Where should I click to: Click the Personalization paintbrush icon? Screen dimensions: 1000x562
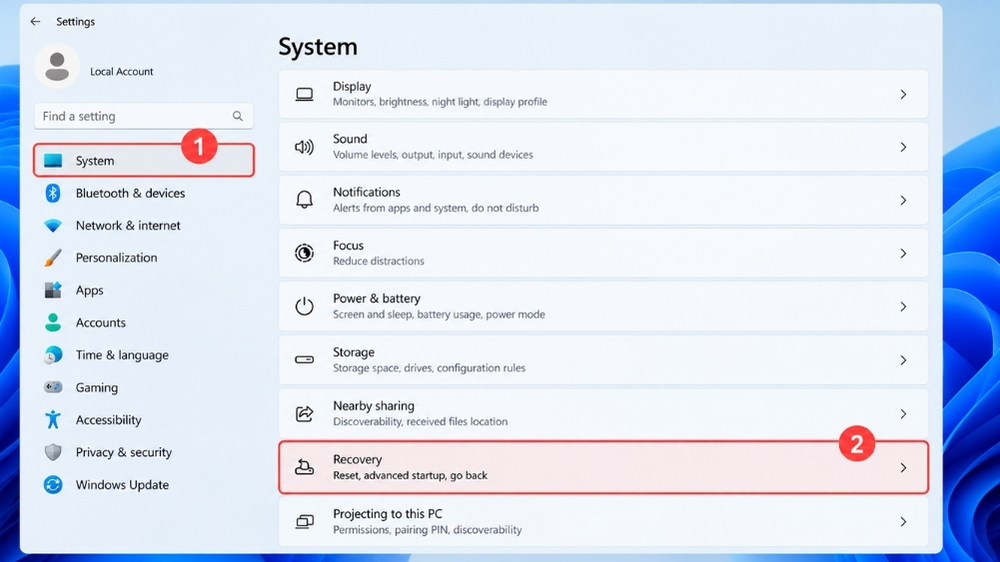coord(53,258)
